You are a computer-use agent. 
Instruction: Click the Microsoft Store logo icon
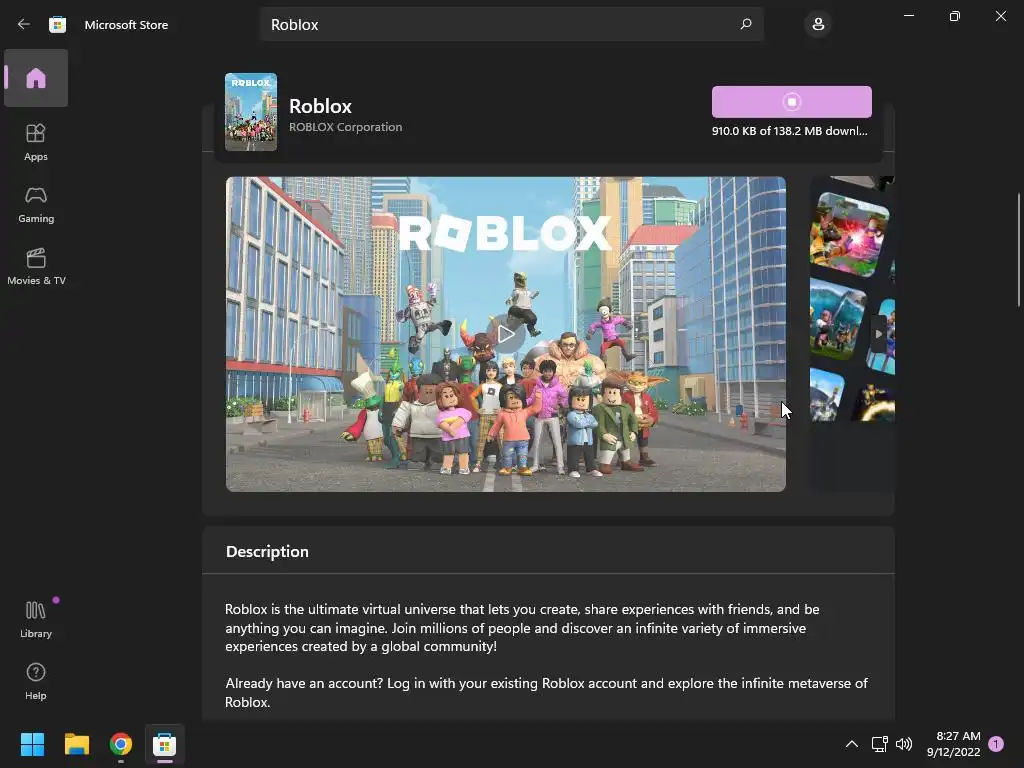[x=57, y=24]
